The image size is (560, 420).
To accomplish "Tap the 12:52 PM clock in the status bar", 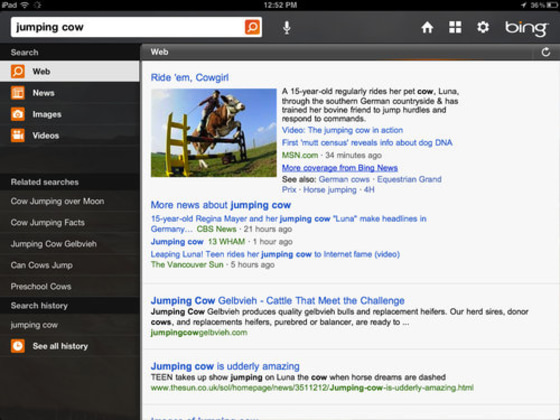I will pyautogui.click(x=280, y=5).
